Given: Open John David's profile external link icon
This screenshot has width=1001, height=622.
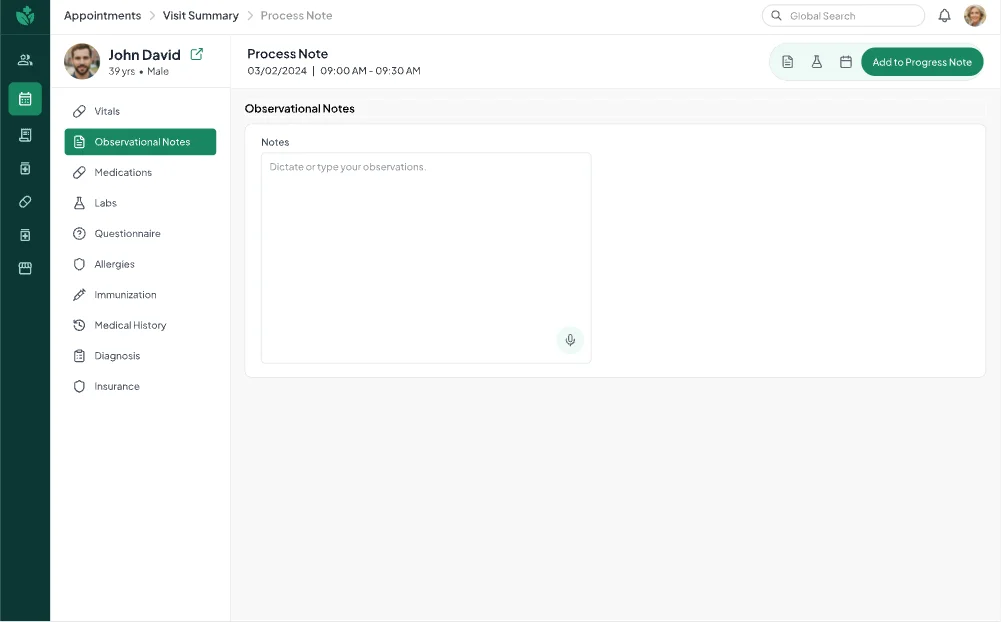Looking at the screenshot, I should 197,54.
